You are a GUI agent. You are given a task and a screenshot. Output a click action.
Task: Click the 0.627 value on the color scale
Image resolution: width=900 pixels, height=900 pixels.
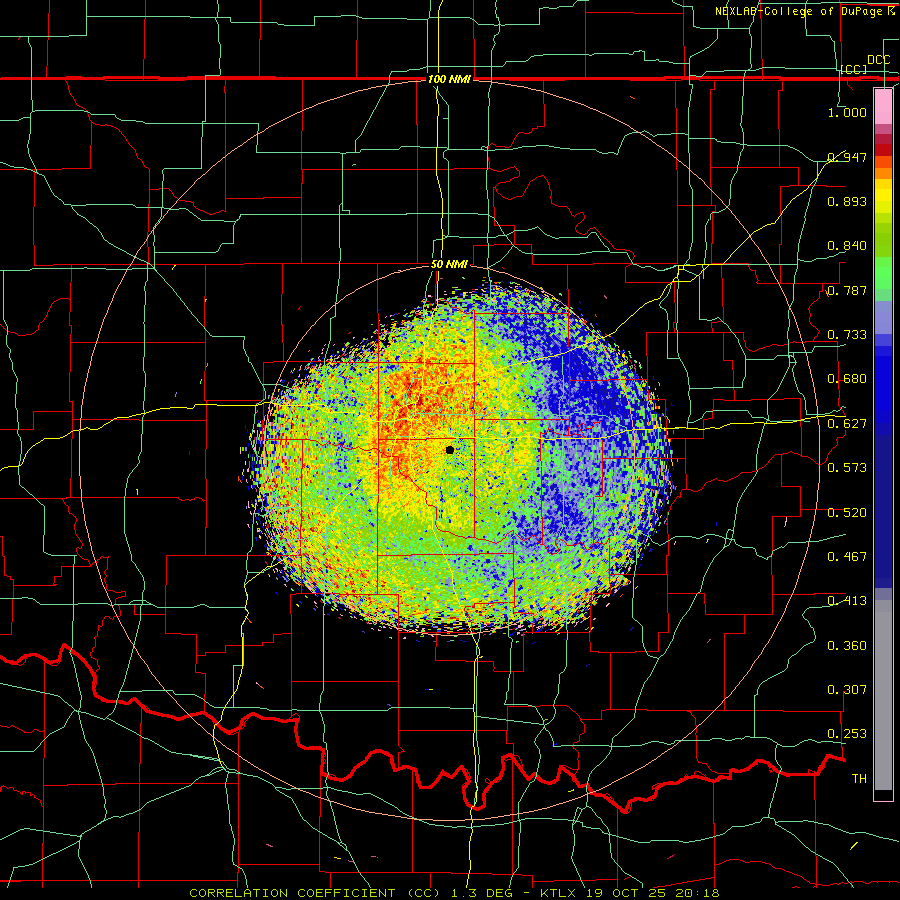[847, 424]
